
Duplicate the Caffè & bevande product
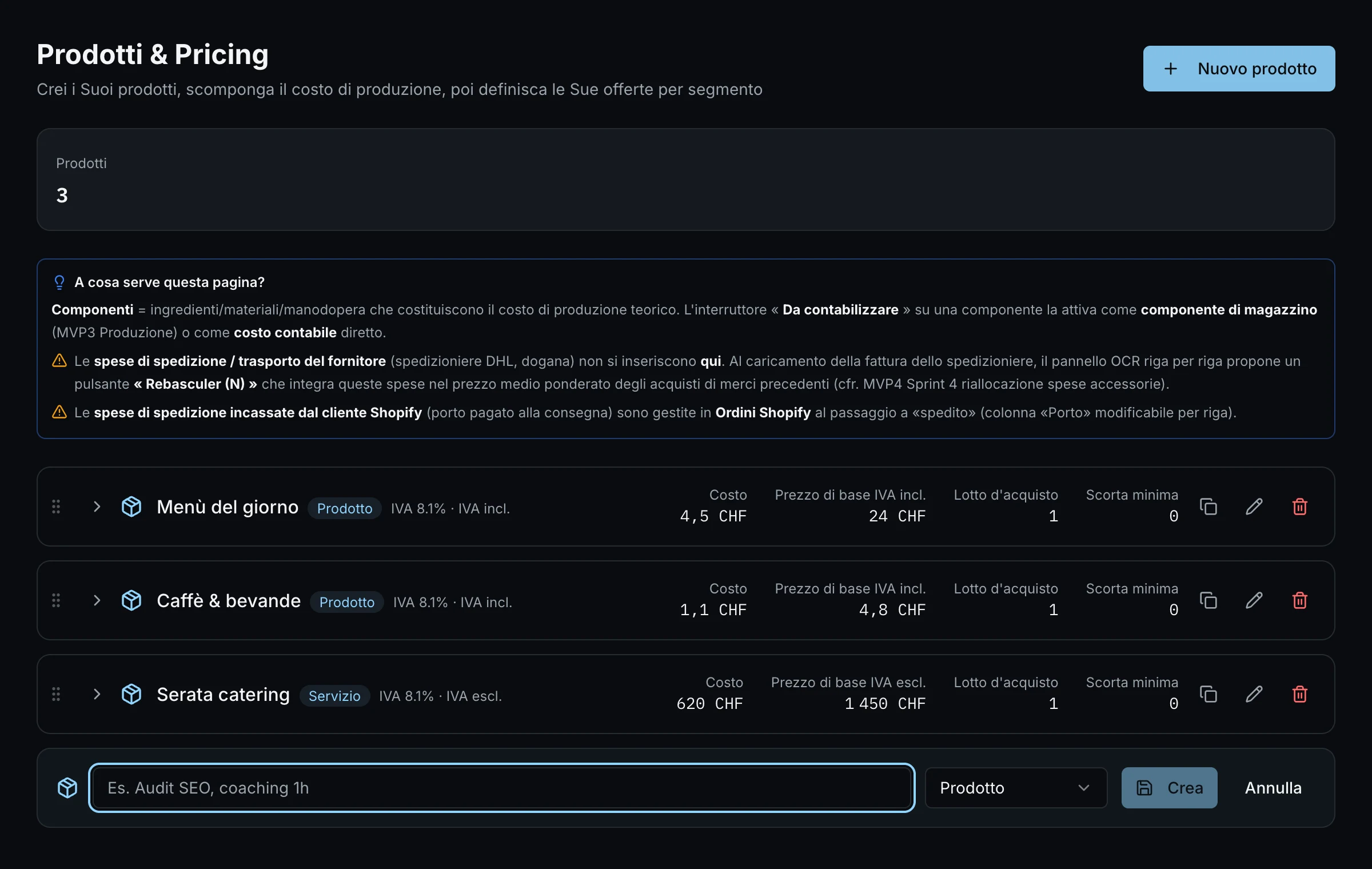(1208, 600)
